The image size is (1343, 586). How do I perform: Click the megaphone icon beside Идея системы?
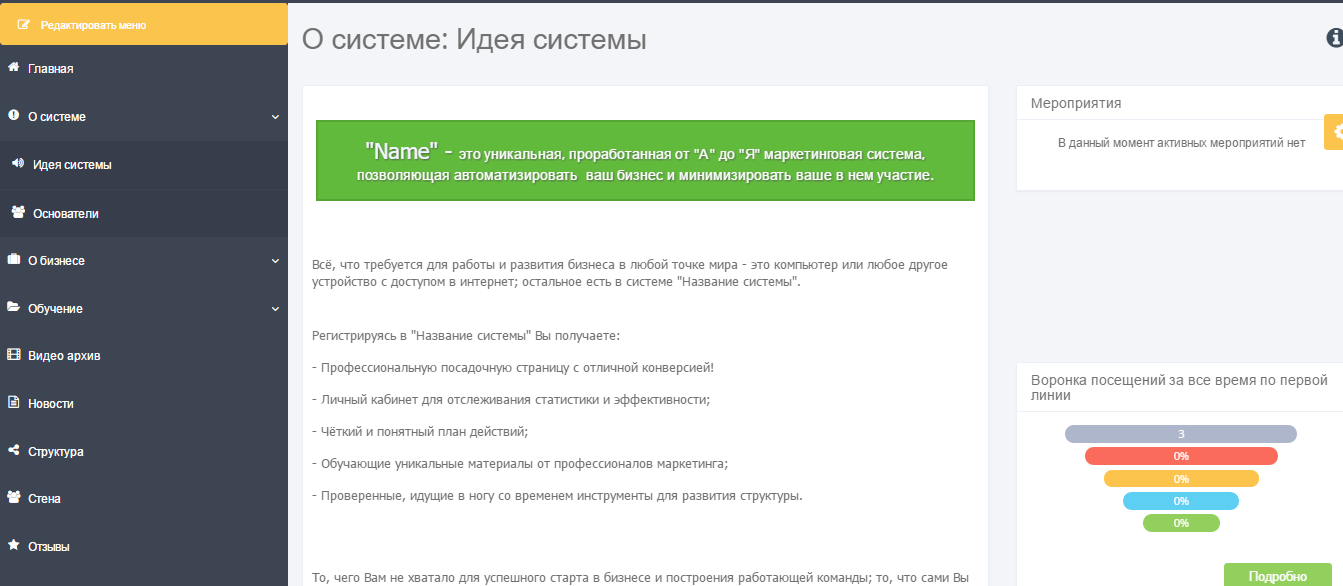pyautogui.click(x=18, y=164)
